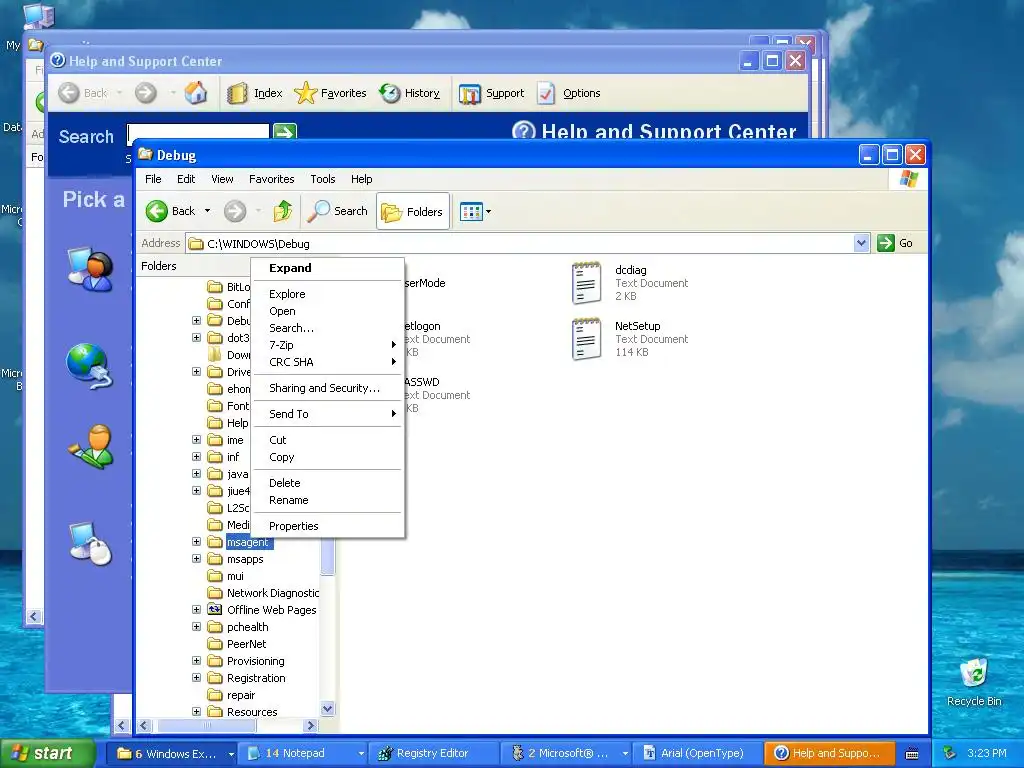Click the Home icon in Help and Support Center
This screenshot has height=768, width=1024.
pos(195,93)
